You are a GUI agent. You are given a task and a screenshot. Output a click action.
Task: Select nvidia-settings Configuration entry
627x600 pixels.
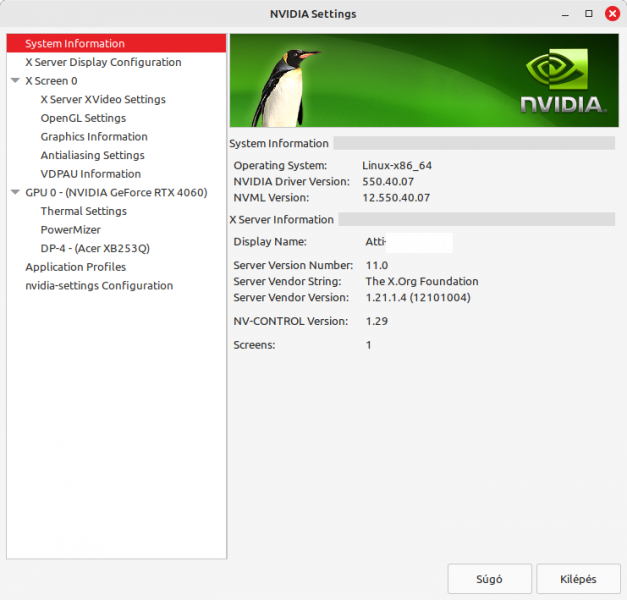click(x=99, y=286)
